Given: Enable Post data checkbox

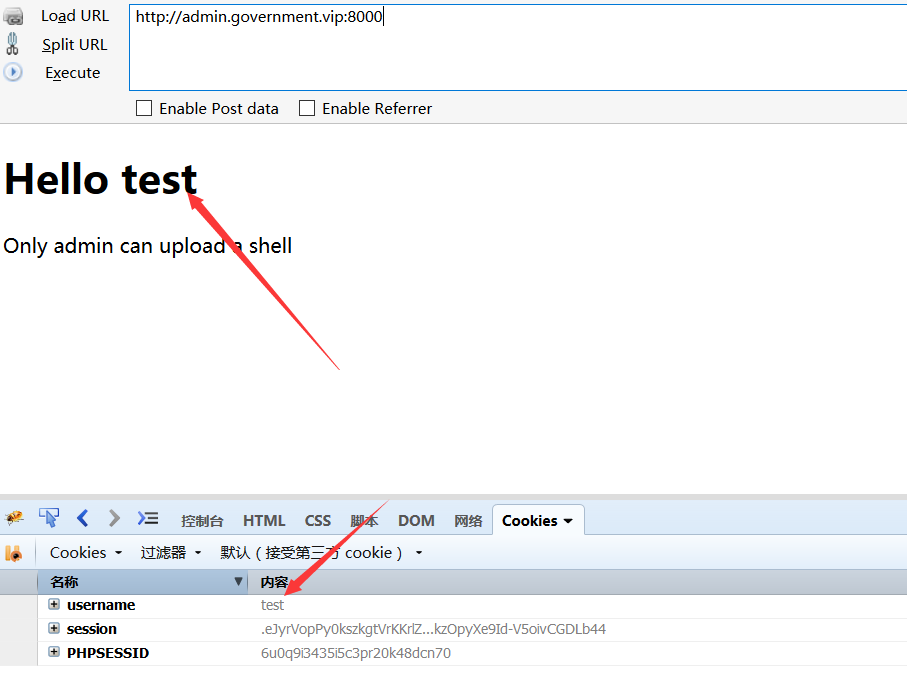Looking at the screenshot, I should (x=144, y=108).
